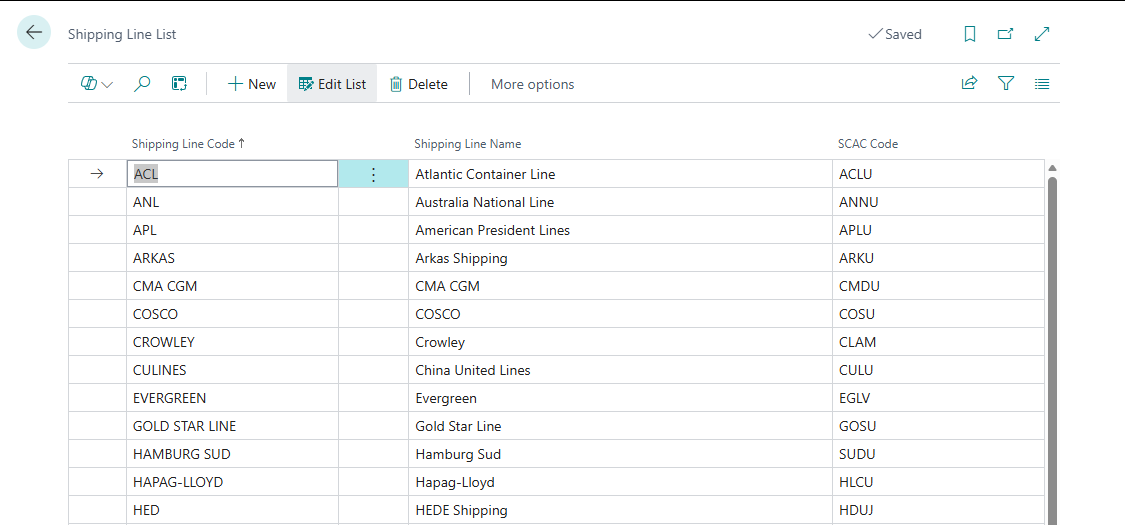Viewport: 1125px width, 525px height.
Task: Click the CLAM SCAC code cell
Action: point(938,342)
